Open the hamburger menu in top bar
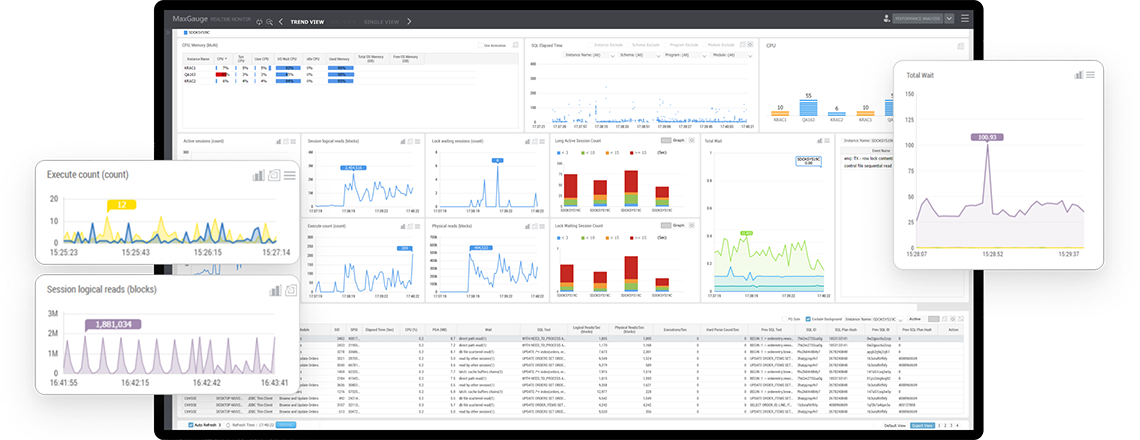The height and width of the screenshot is (440, 1140). tap(964, 18)
